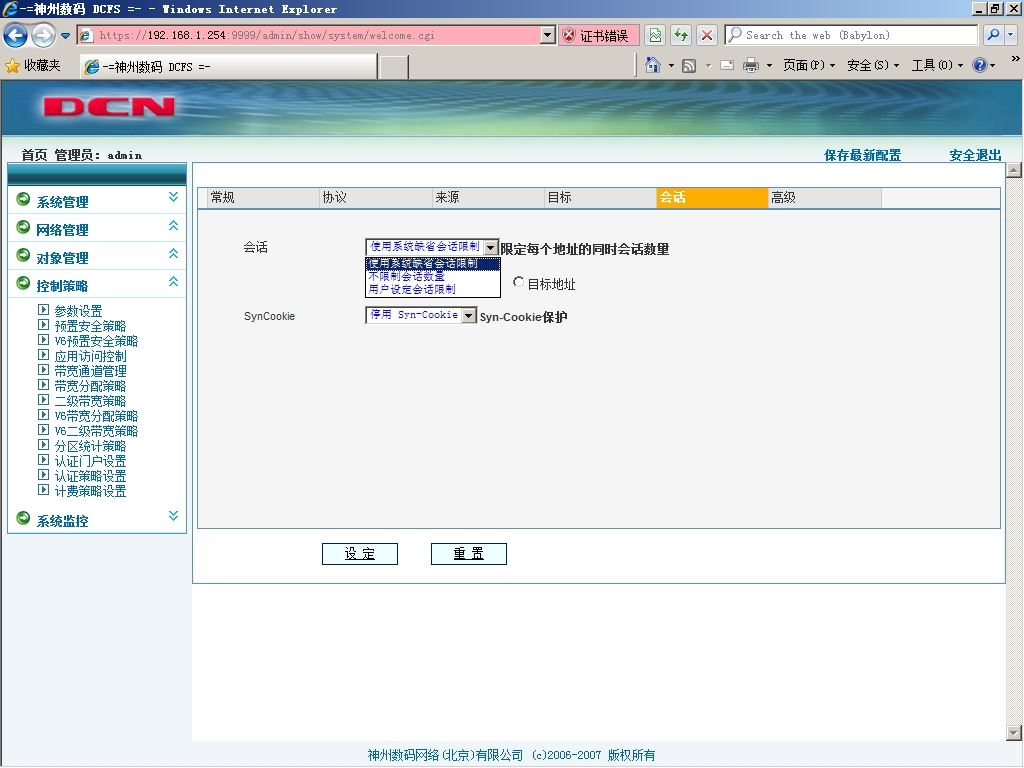The height and width of the screenshot is (768, 1024).
Task: Click the 首页 home link
Action: 34,155
